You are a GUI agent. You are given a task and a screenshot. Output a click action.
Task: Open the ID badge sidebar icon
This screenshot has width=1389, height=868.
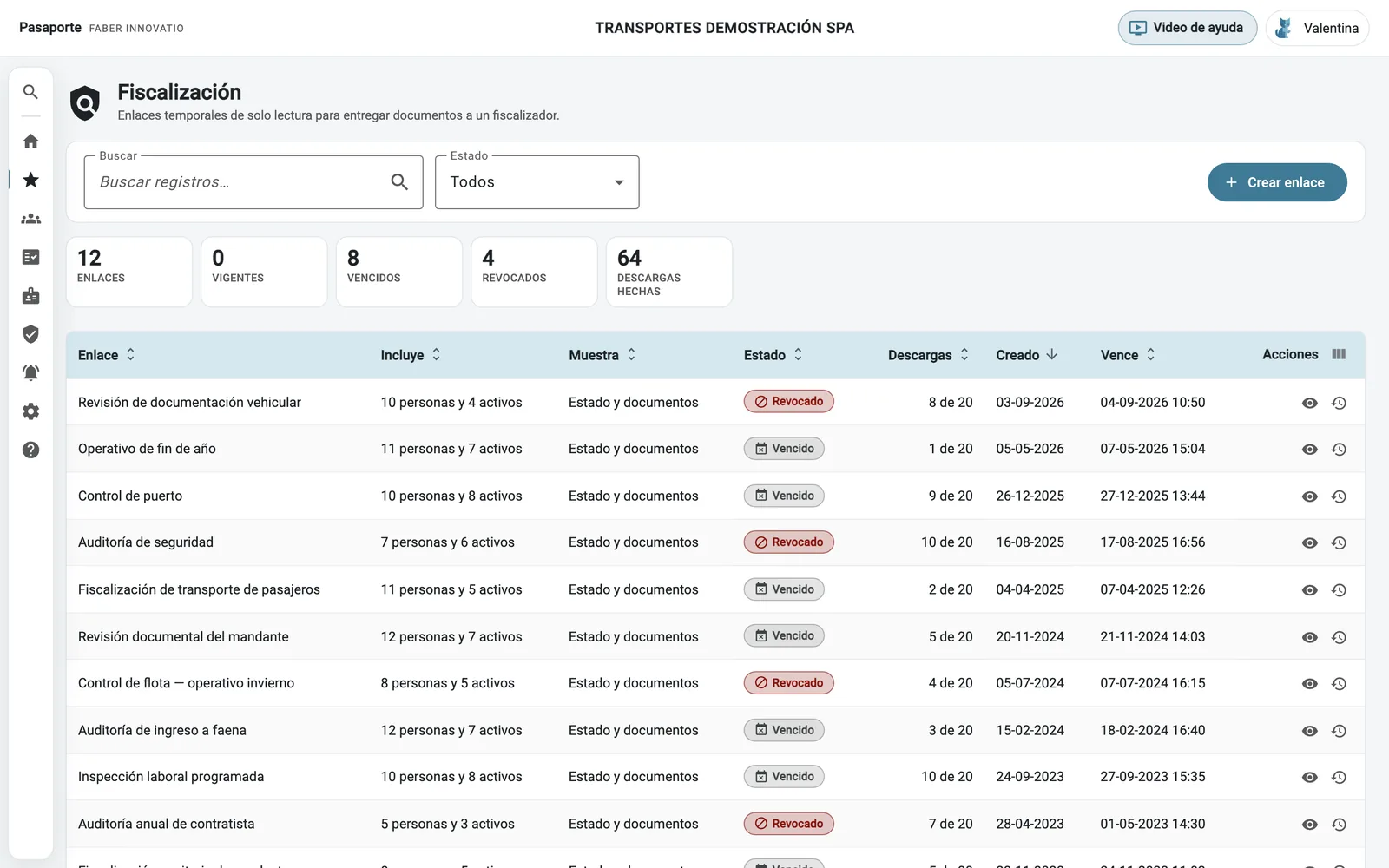(30, 296)
